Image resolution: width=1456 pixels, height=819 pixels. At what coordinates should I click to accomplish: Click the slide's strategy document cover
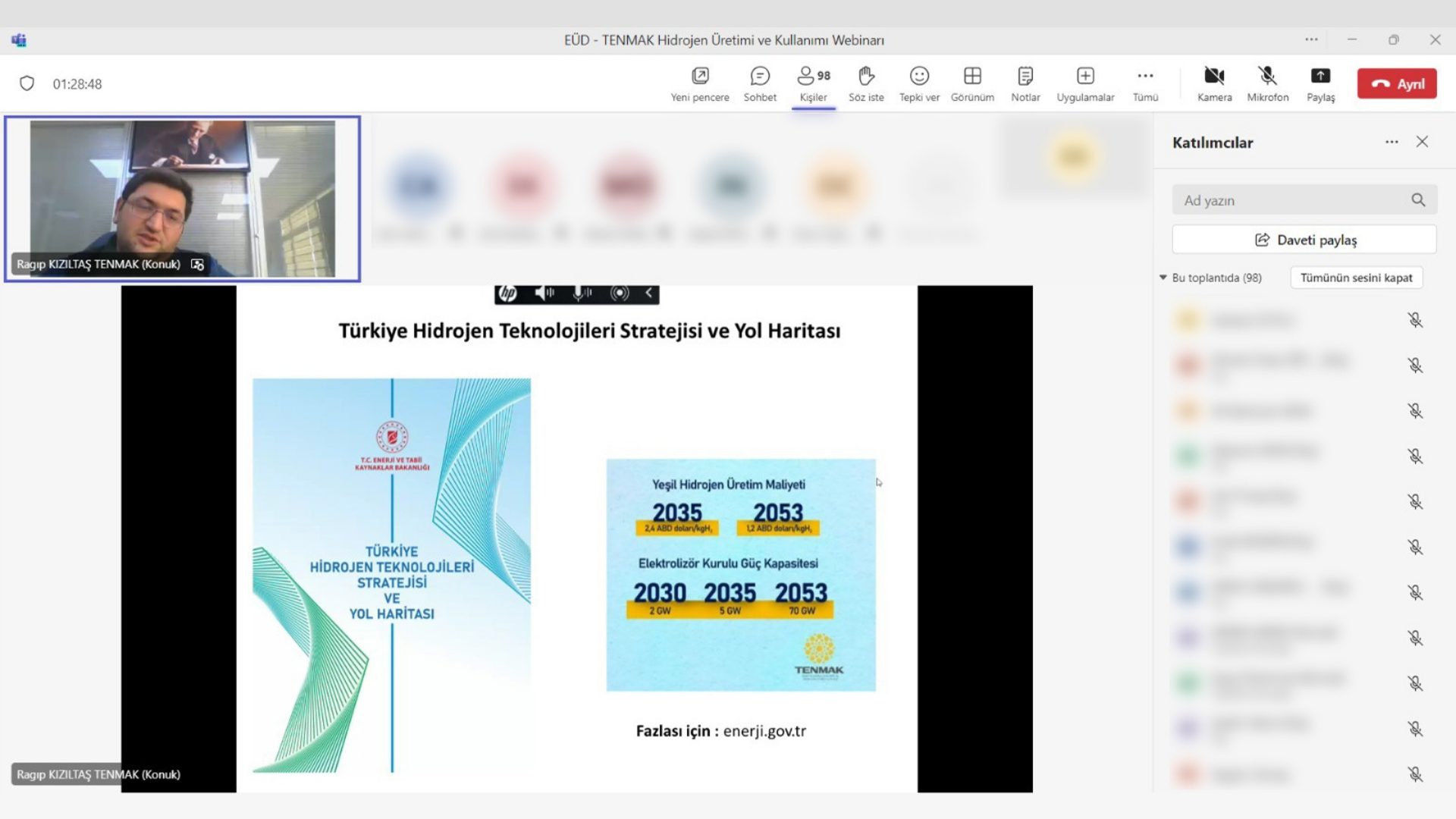tap(392, 576)
